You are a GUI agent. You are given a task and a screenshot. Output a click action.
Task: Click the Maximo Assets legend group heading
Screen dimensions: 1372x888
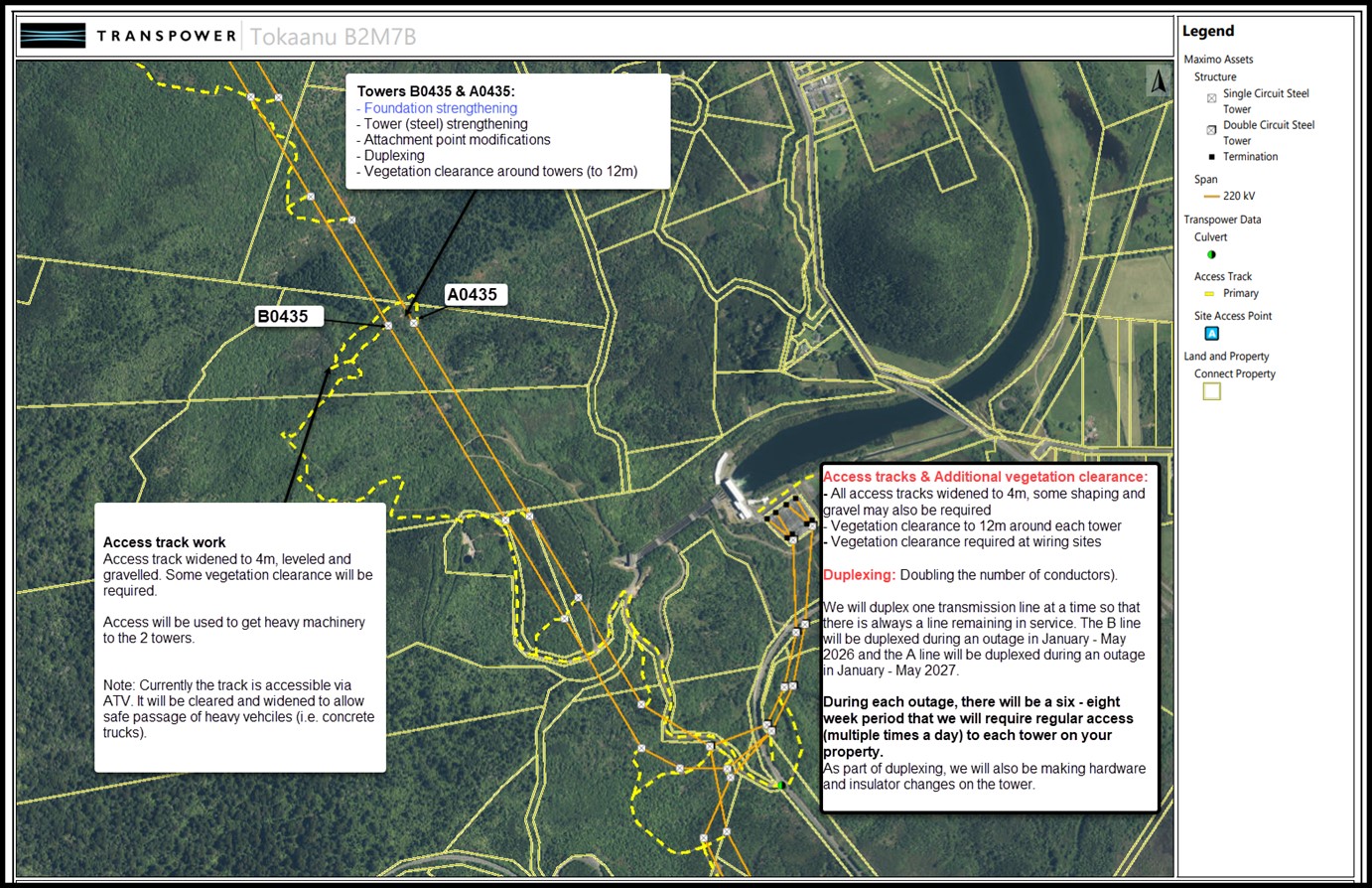1218,60
